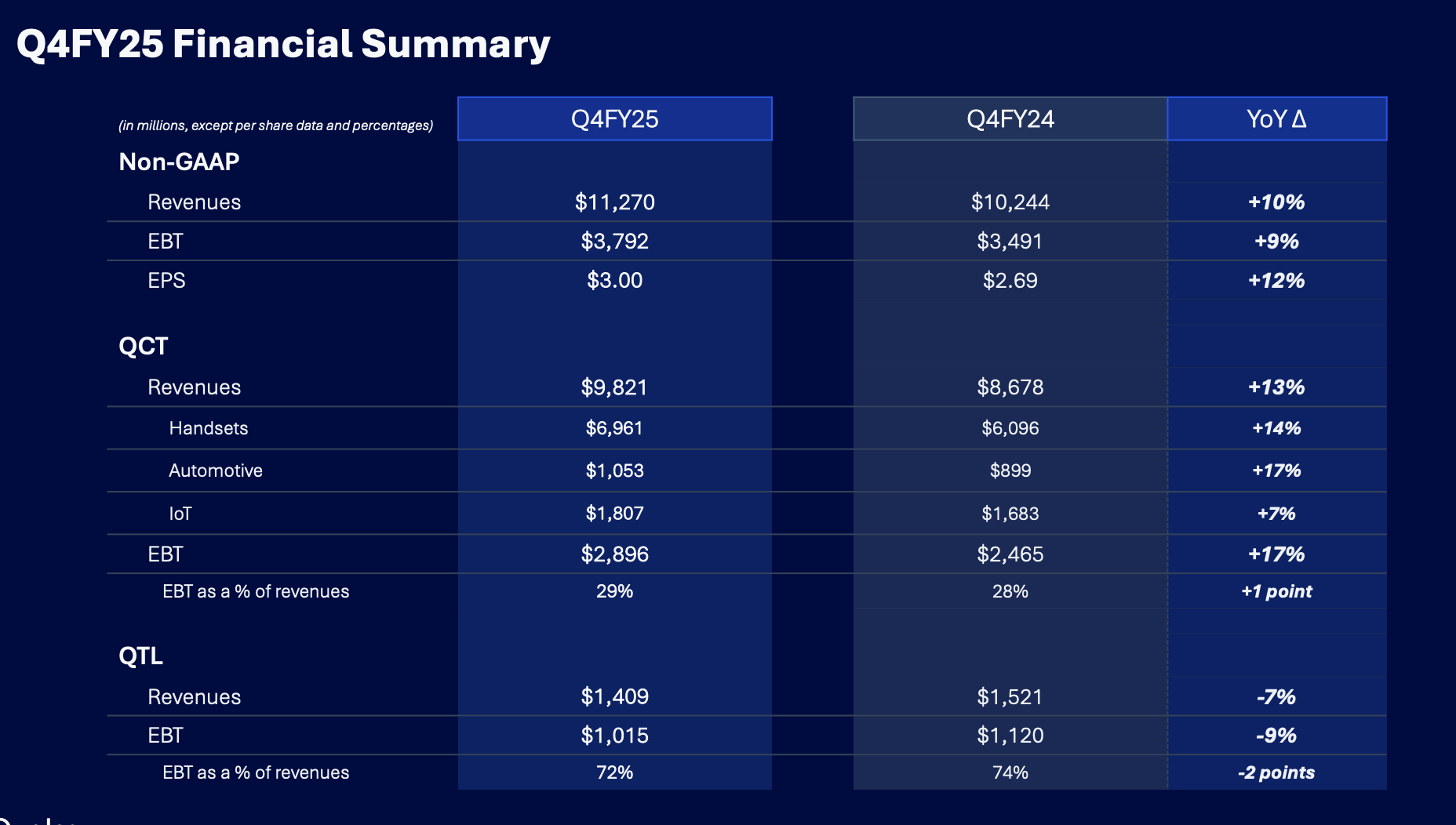Click the $2,896 QCT EBT value
This screenshot has width=1456, height=825.
click(x=614, y=554)
